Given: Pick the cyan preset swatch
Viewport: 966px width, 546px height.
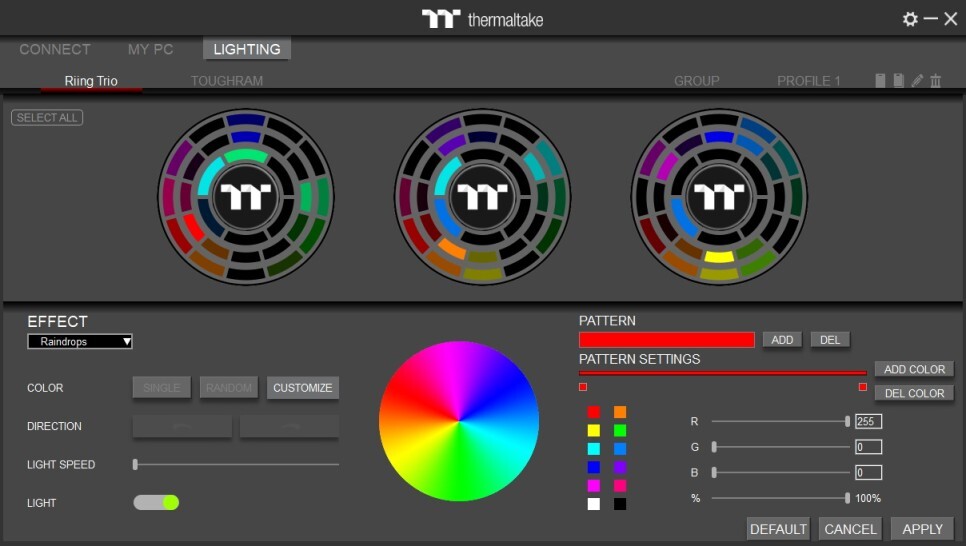Looking at the screenshot, I should (x=594, y=449).
